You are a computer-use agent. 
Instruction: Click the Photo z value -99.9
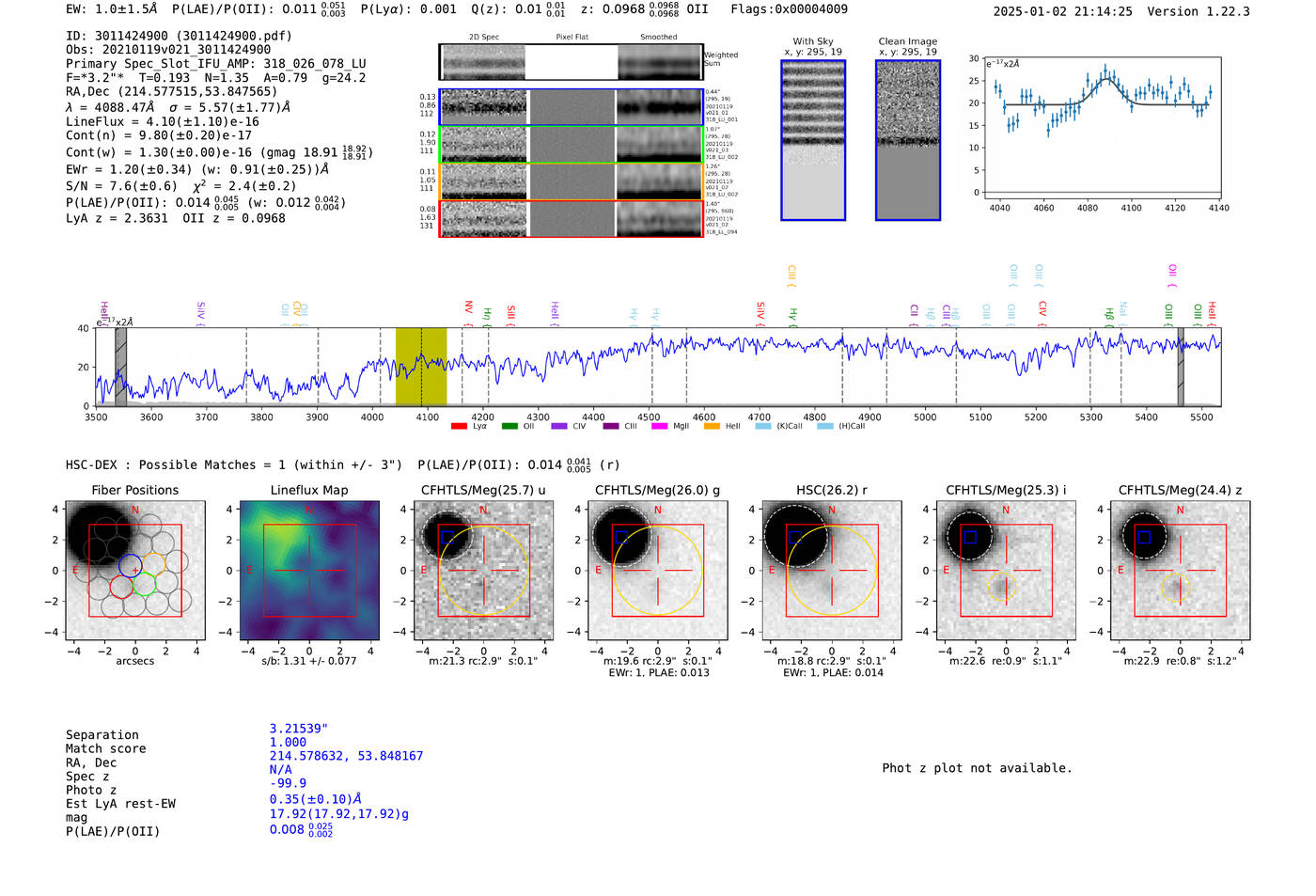288,783
